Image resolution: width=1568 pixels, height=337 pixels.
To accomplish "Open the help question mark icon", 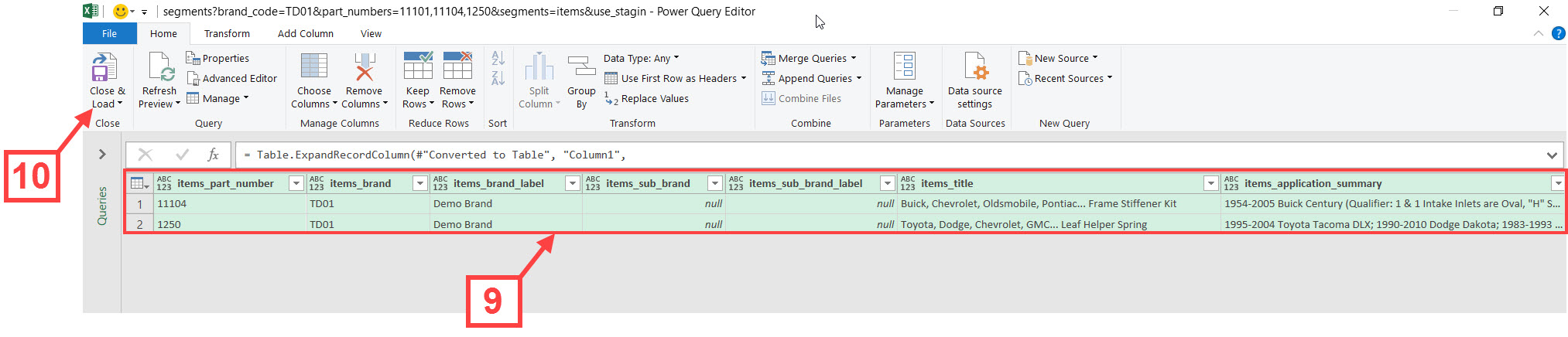I will click(1558, 33).
